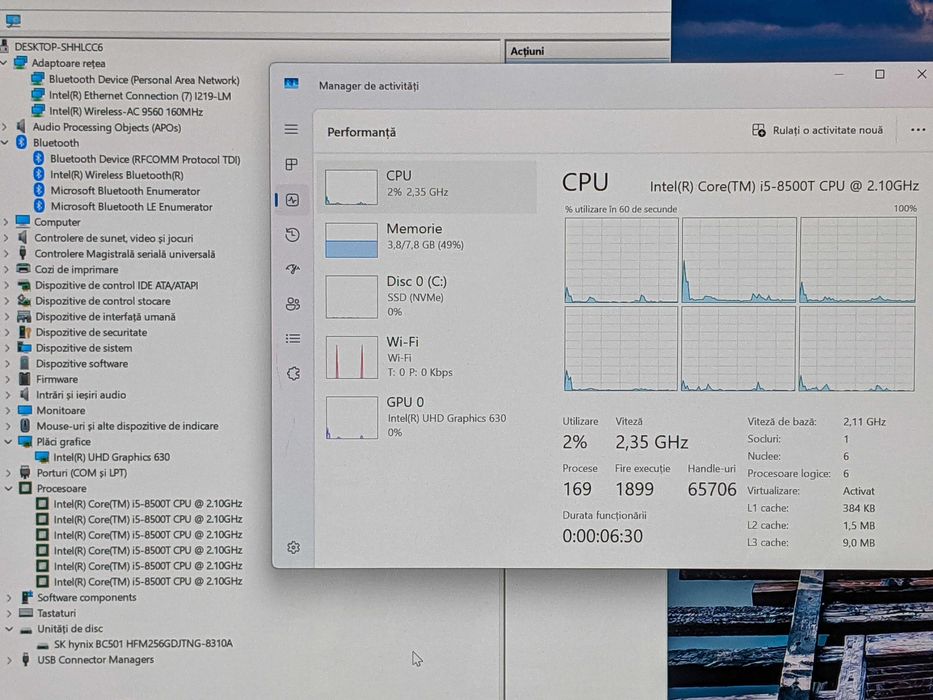This screenshot has width=933, height=700.
Task: Click the handle count 65706
Action: click(x=712, y=489)
